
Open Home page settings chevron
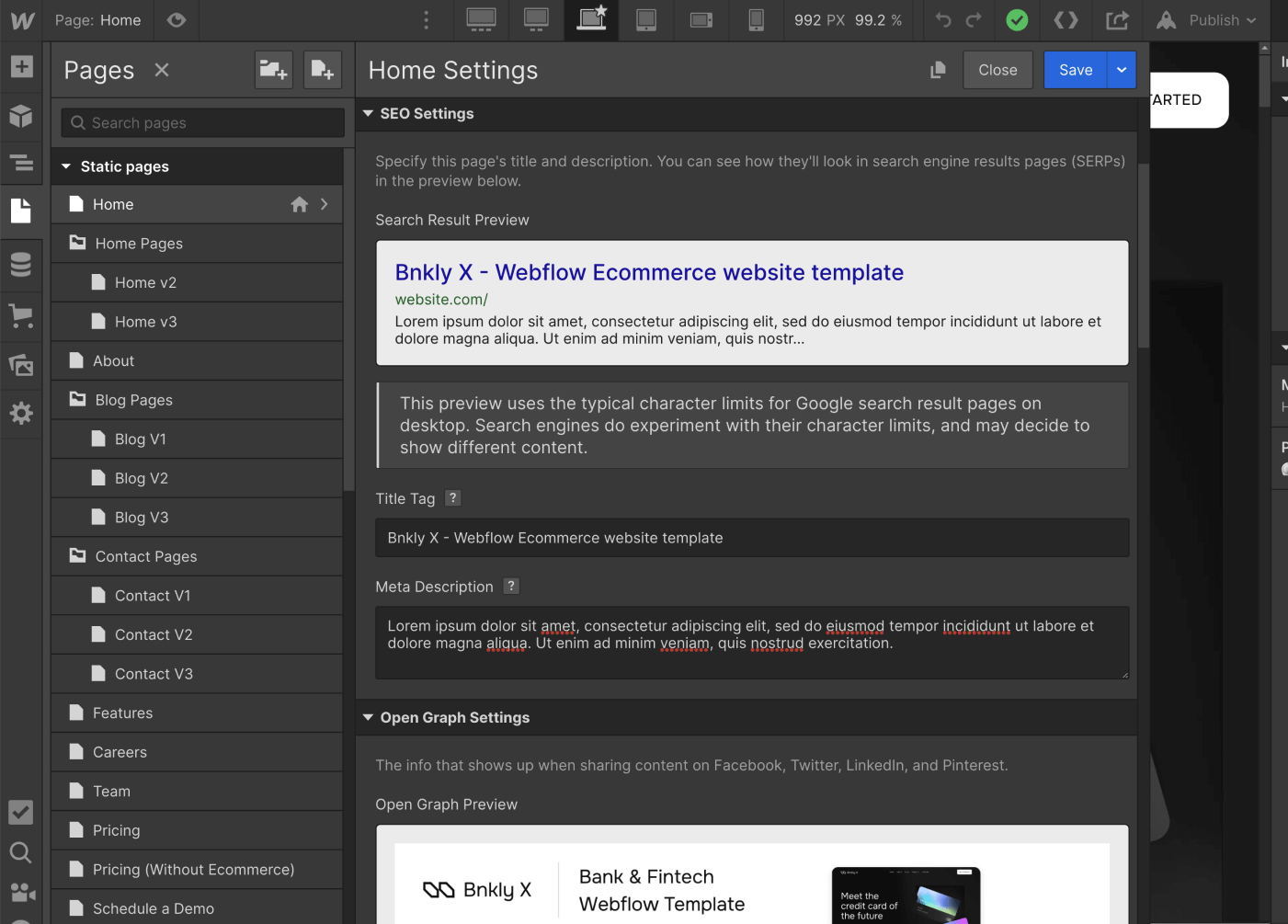tap(325, 204)
